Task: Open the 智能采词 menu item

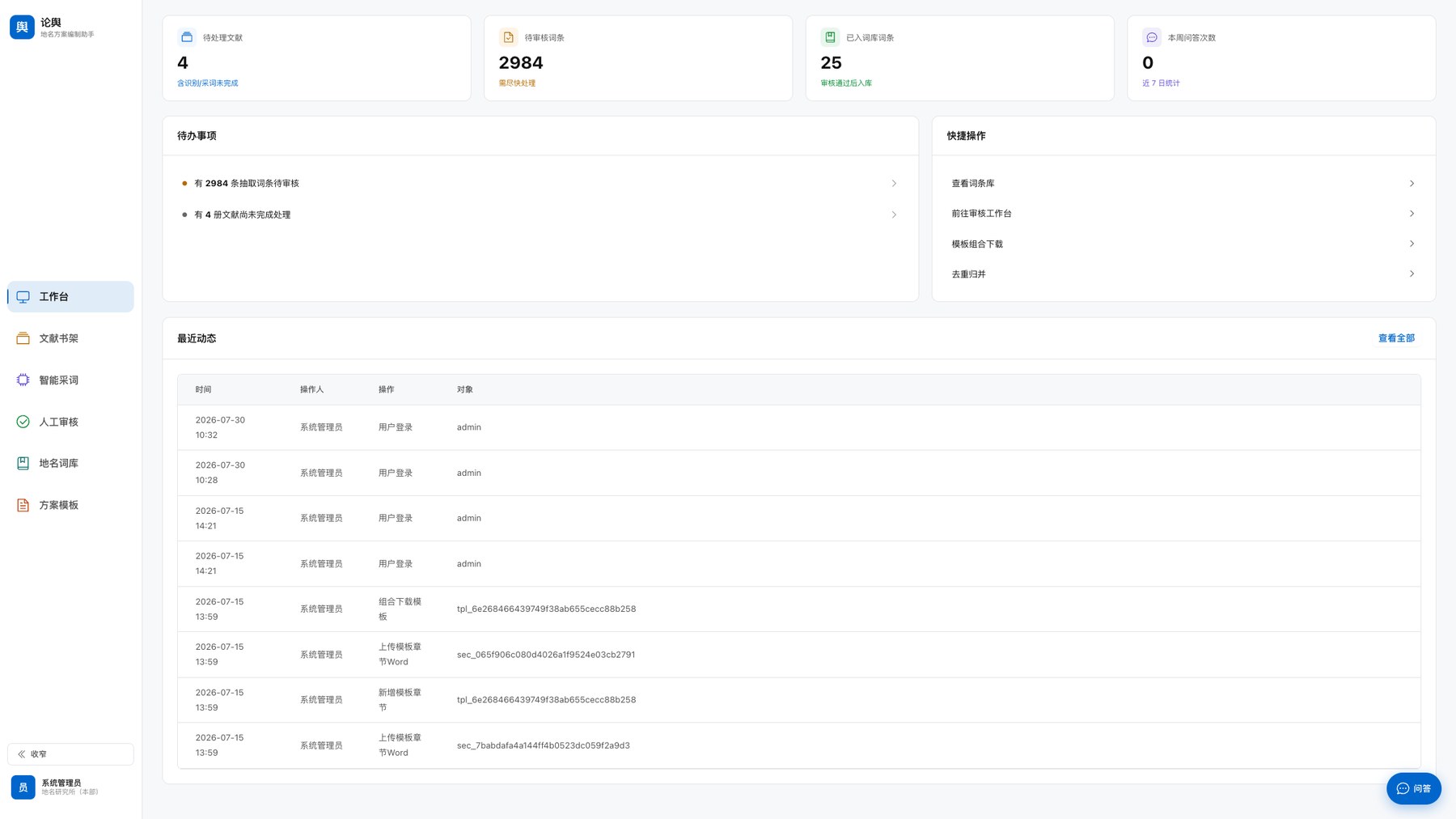Action: click(70, 380)
